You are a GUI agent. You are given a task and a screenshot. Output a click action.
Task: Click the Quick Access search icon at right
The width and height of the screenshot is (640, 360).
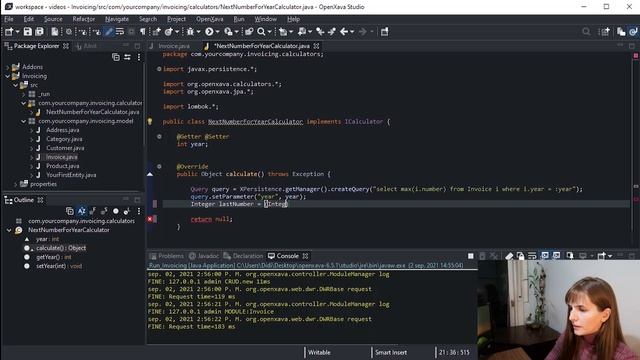point(586,31)
